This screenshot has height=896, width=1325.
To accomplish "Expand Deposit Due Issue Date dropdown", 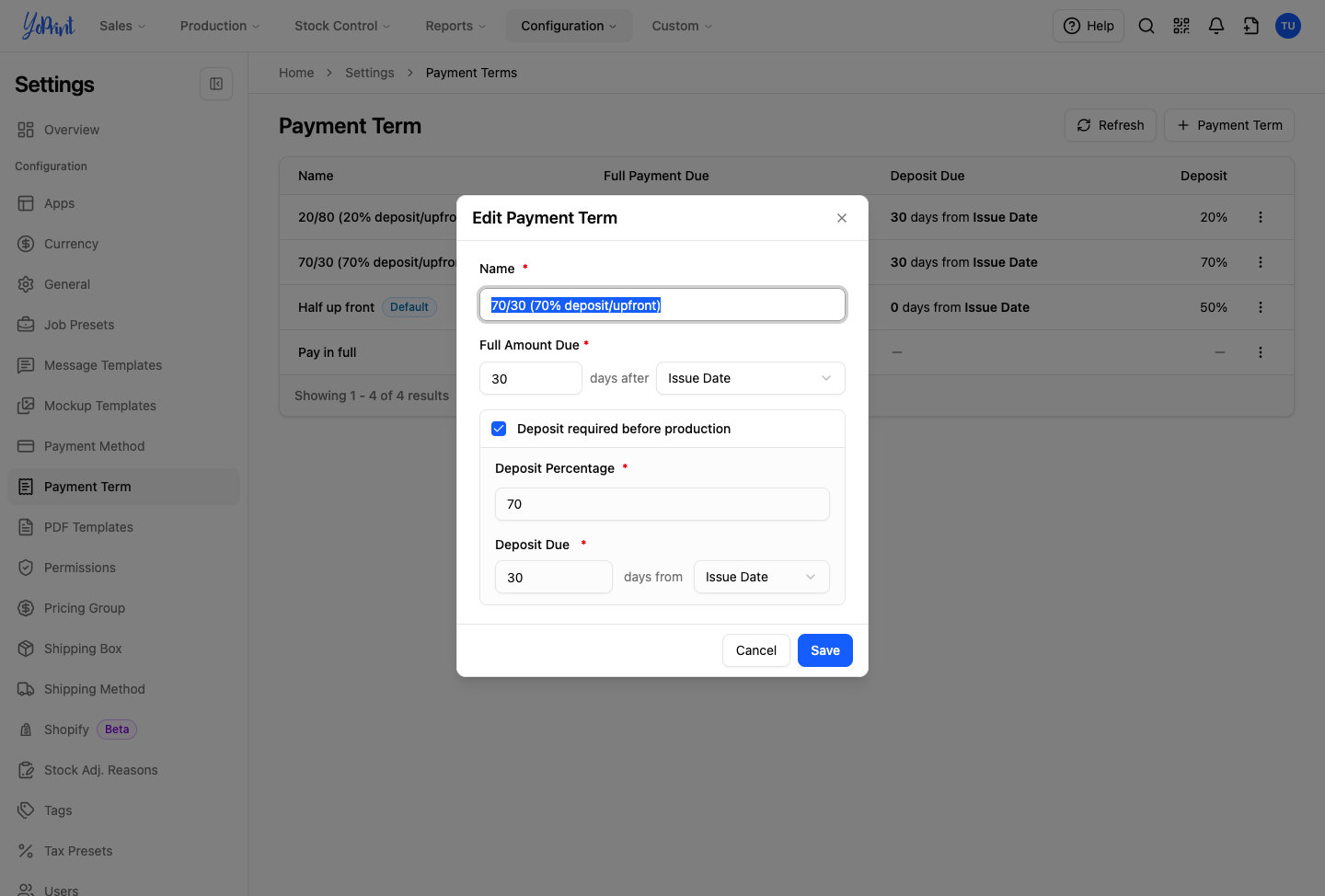I will 762,577.
